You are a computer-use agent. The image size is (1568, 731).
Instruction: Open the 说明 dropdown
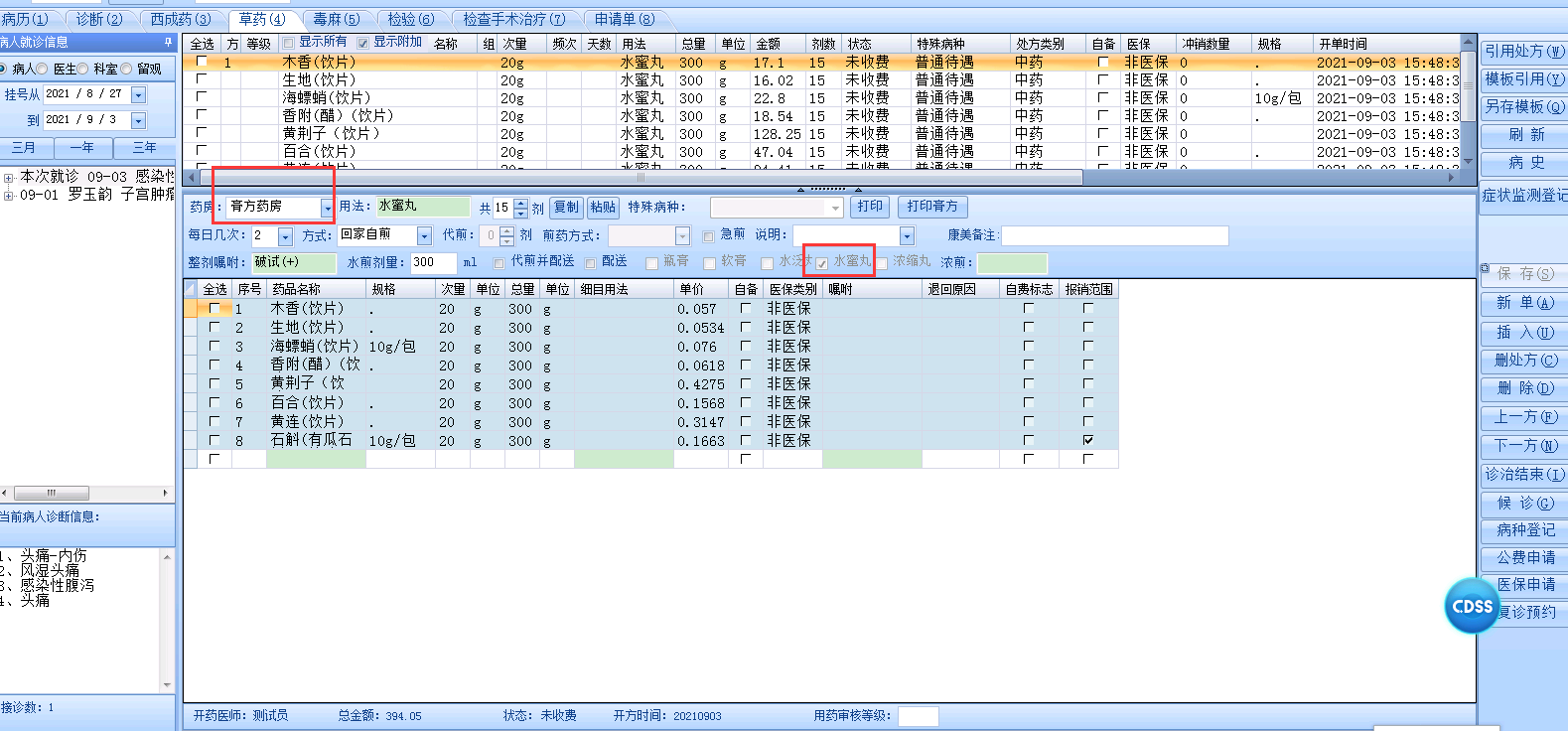click(x=907, y=236)
